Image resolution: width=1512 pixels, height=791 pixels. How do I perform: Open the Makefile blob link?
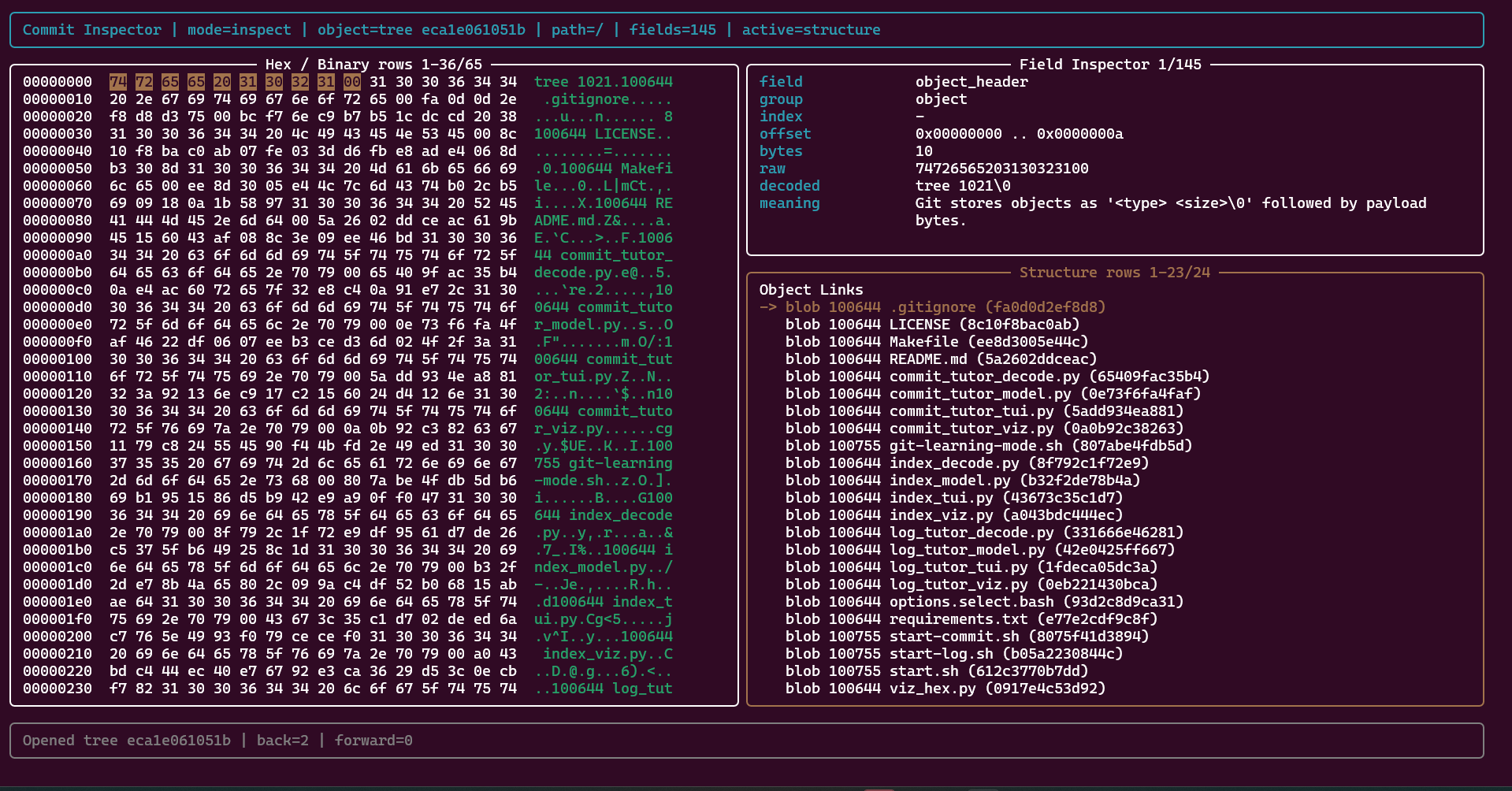pos(937,342)
